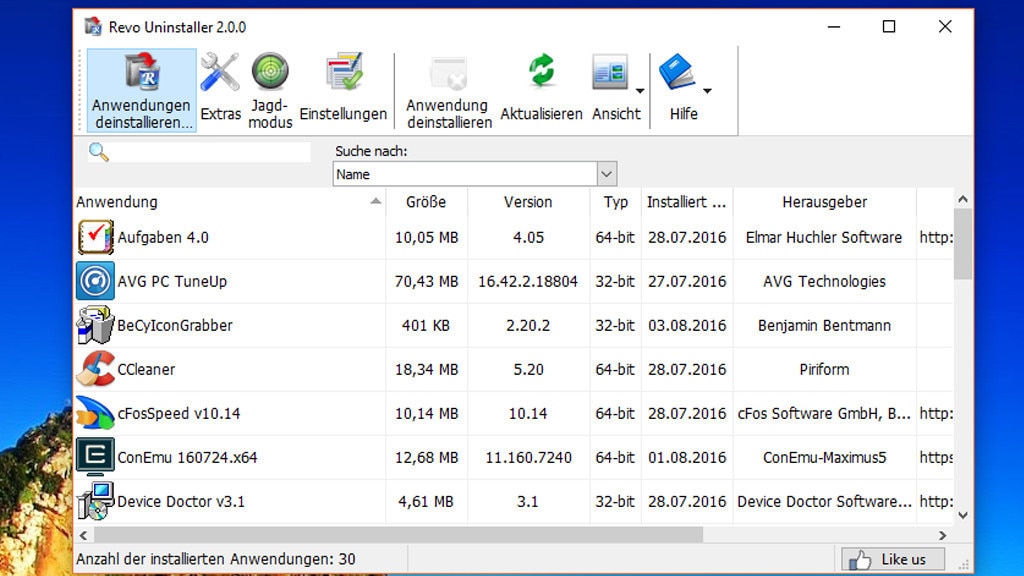This screenshot has height=576, width=1024.
Task: Click publisher 'Benjamin Bentmann'
Action: coord(824,325)
